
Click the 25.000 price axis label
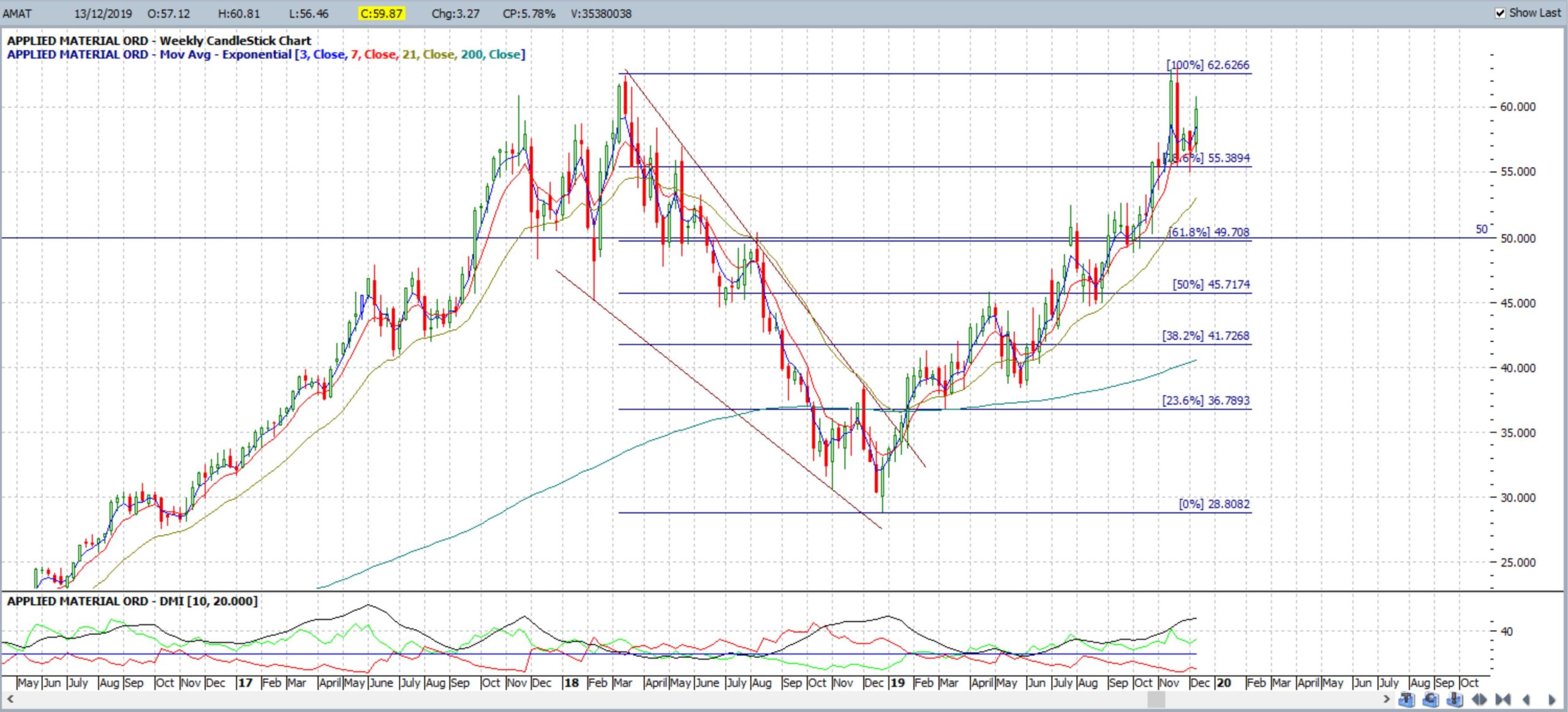pyautogui.click(x=1518, y=563)
